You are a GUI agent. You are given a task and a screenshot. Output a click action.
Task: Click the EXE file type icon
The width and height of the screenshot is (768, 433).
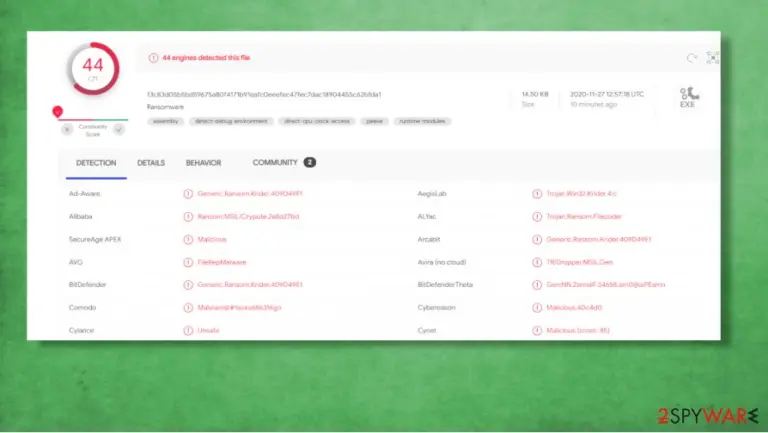click(x=688, y=97)
